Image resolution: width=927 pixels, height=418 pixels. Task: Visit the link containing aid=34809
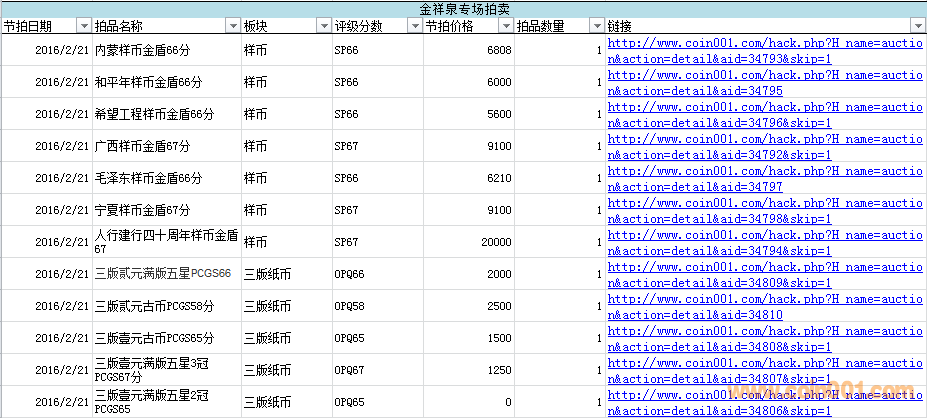point(765,275)
